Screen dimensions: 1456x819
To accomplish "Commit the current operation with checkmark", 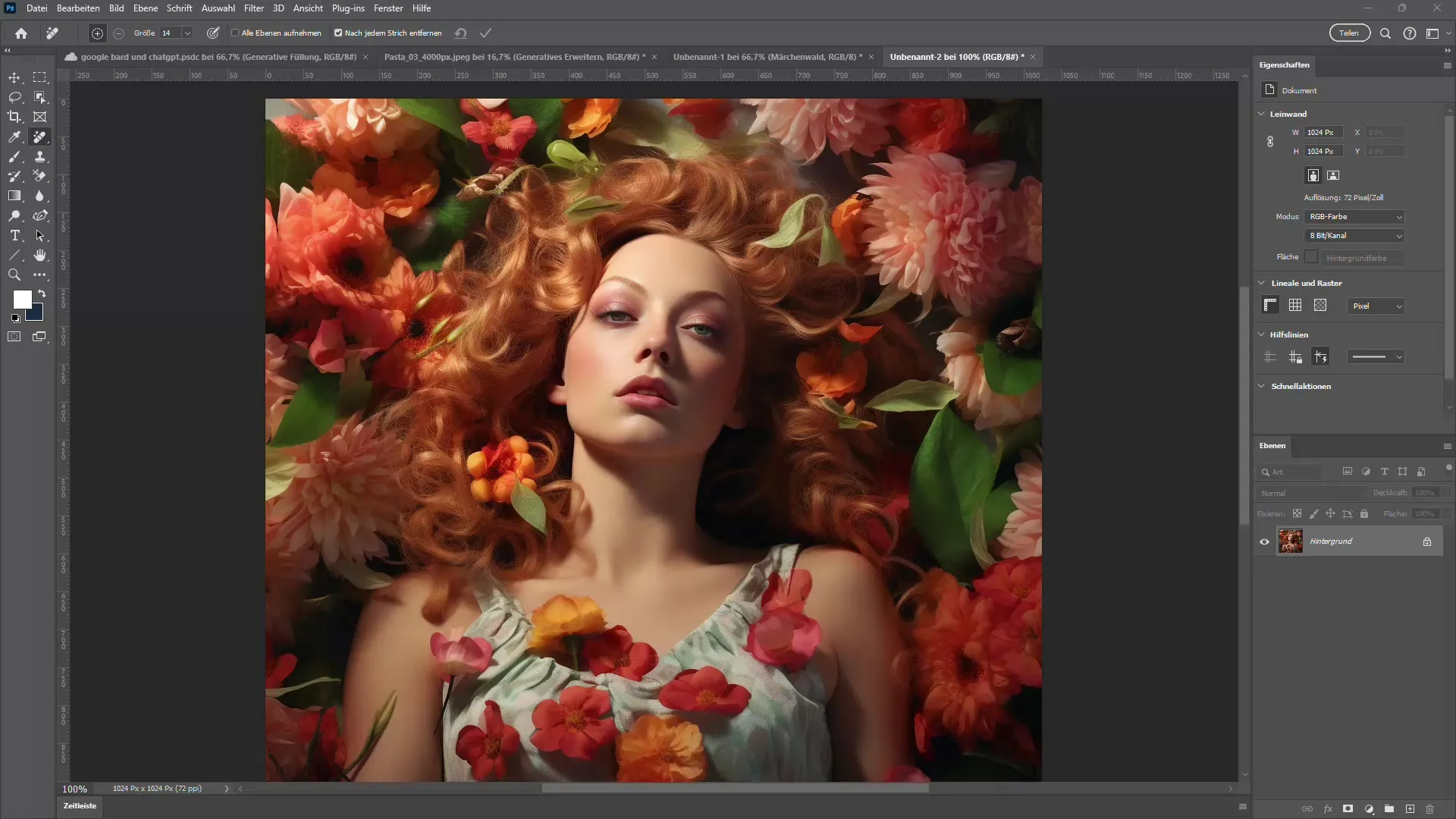I will click(485, 33).
